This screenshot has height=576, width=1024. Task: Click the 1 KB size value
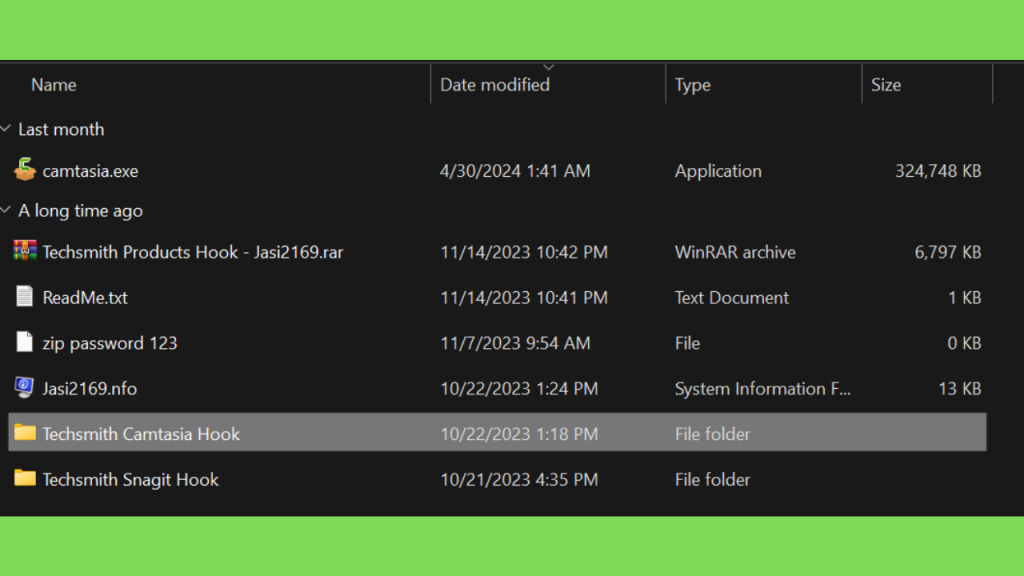pos(964,298)
